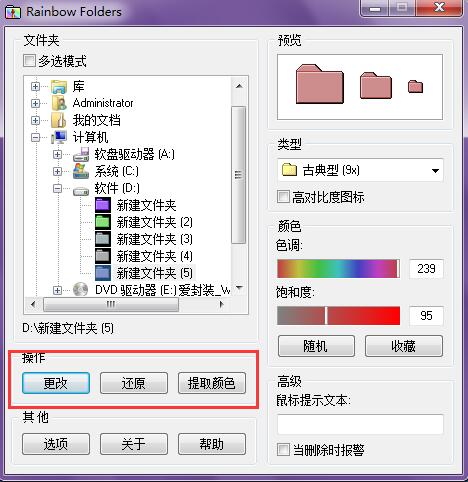Minimize the Rainbow Folders window
The image size is (468, 482).
tap(375, 7)
